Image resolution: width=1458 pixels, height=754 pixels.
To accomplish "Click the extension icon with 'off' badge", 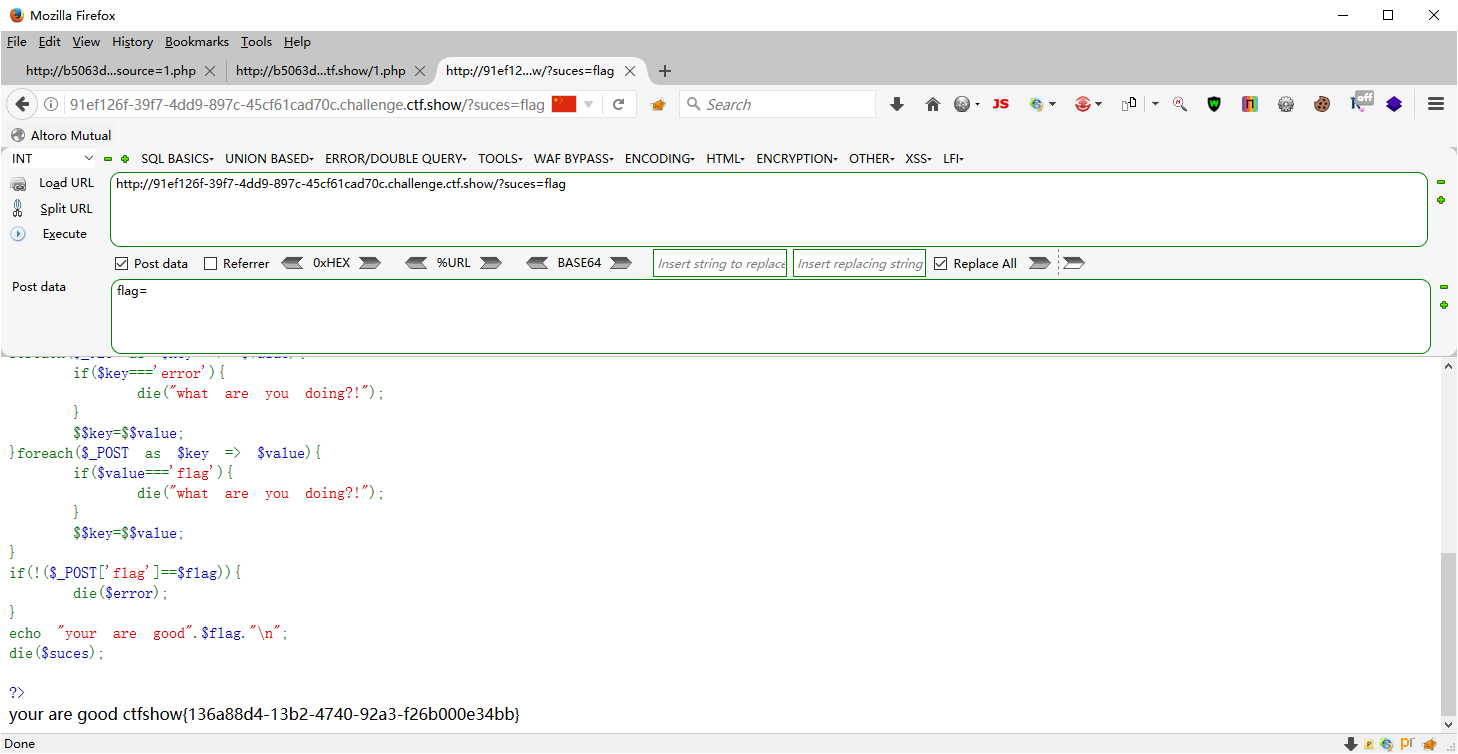I will 1361,102.
